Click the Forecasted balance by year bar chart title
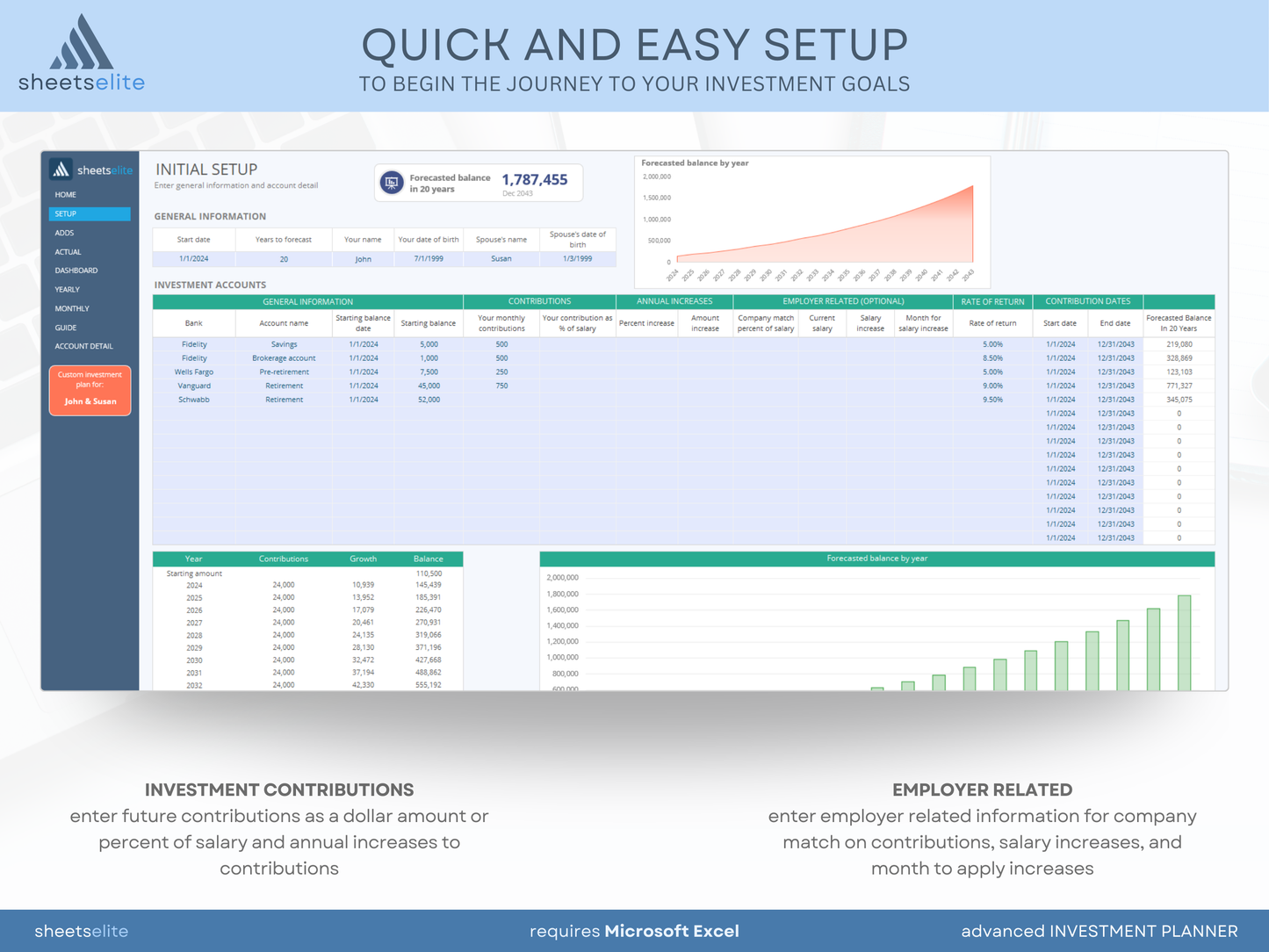Image resolution: width=1269 pixels, height=952 pixels. 876,559
